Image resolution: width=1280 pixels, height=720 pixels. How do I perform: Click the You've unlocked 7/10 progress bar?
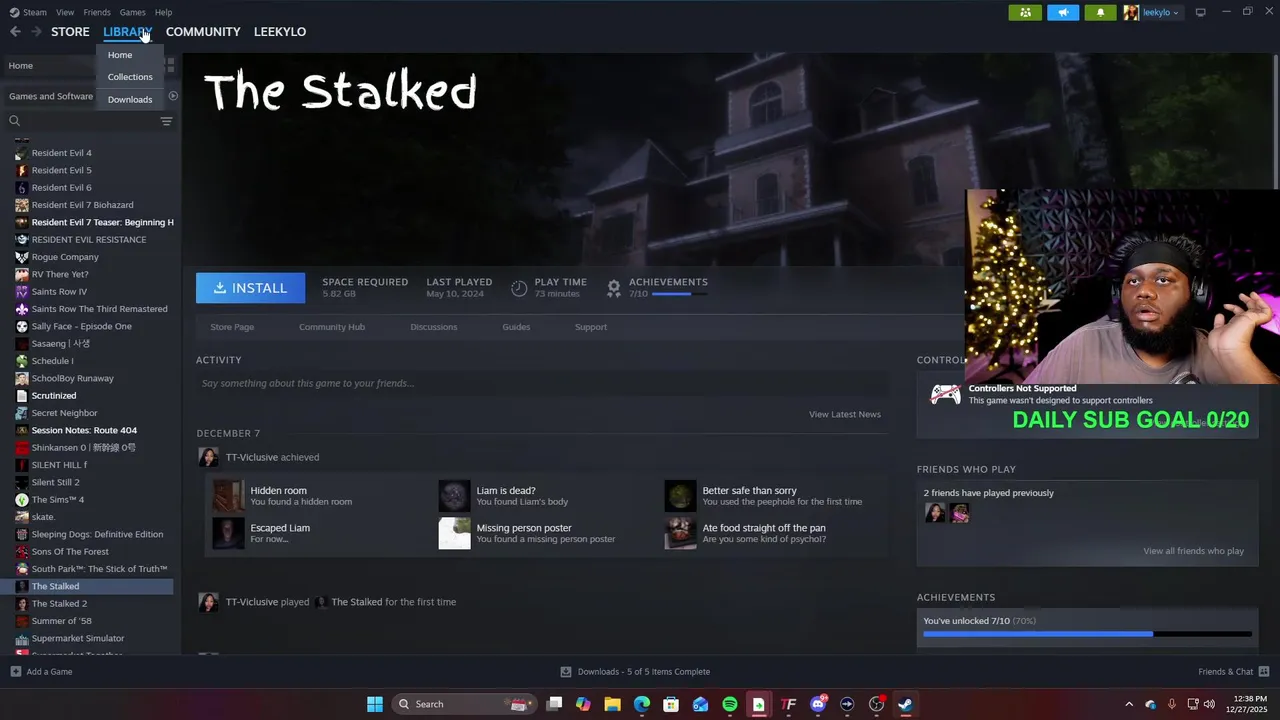1087,634
